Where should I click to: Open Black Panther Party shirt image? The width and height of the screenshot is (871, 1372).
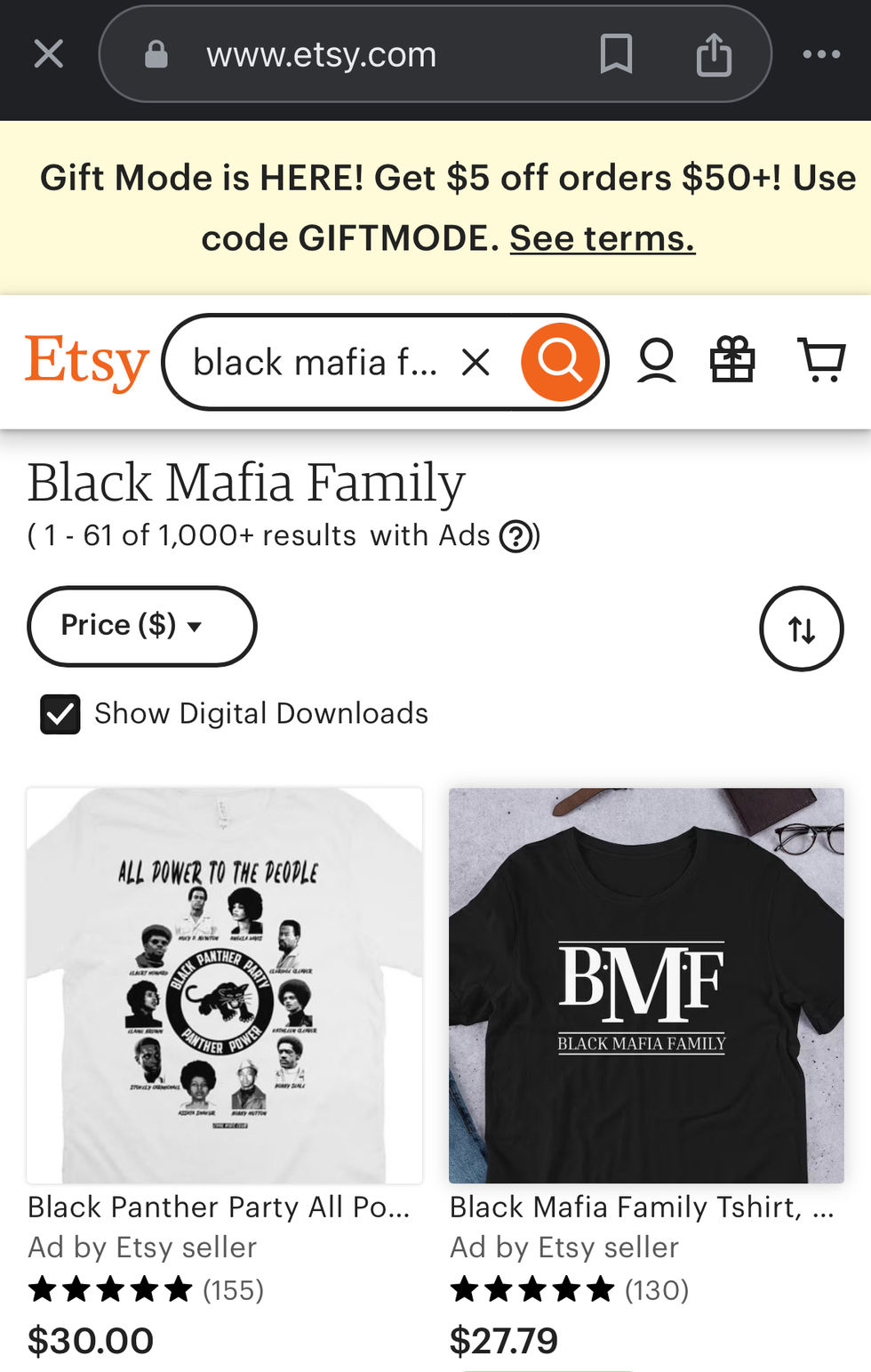click(x=225, y=985)
